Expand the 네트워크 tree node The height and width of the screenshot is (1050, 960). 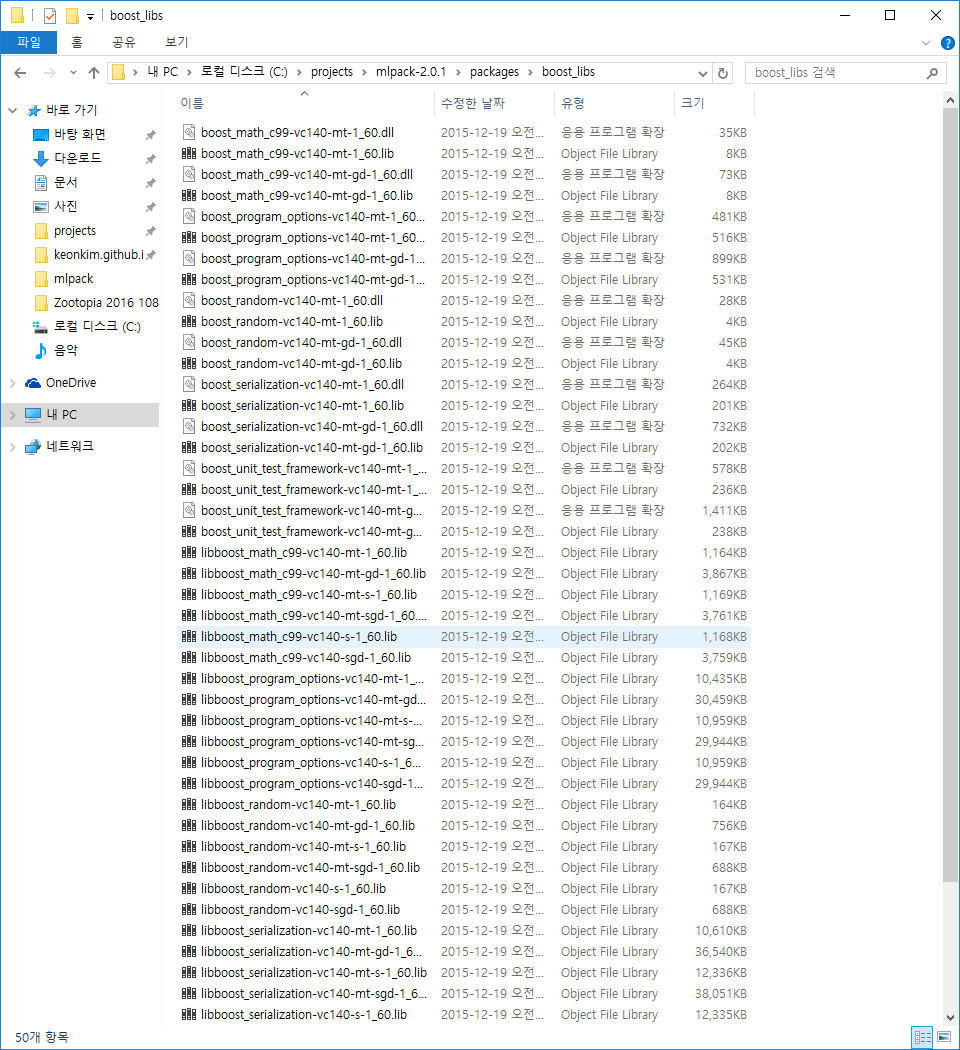click(12, 447)
